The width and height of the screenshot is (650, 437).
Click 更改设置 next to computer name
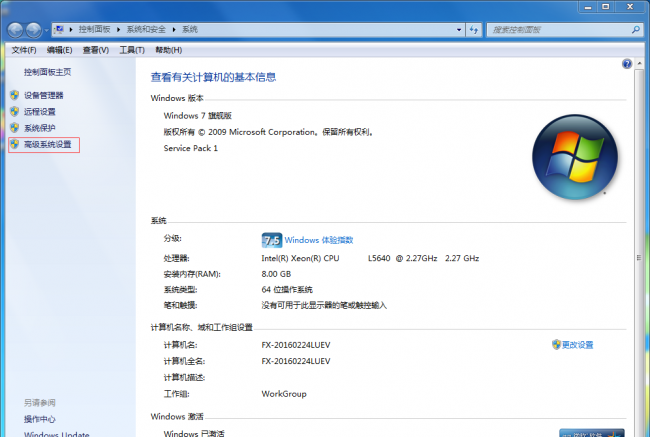point(577,345)
